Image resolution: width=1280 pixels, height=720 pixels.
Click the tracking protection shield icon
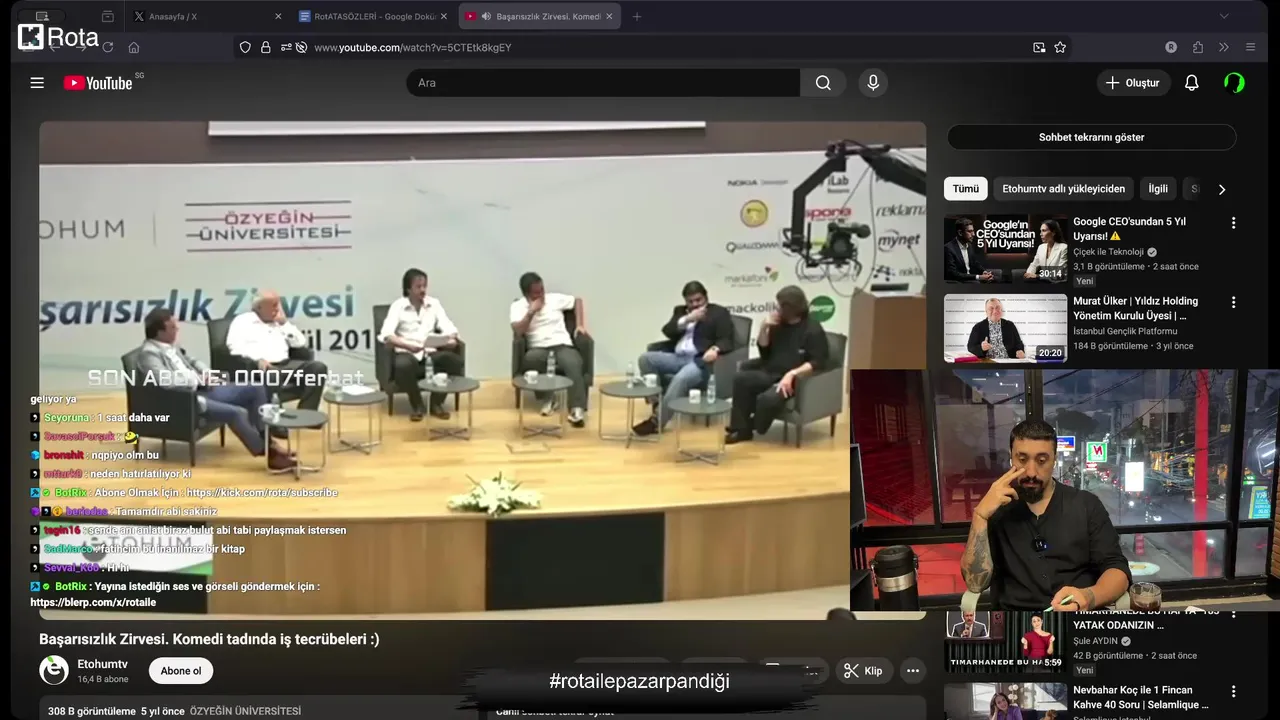245,47
